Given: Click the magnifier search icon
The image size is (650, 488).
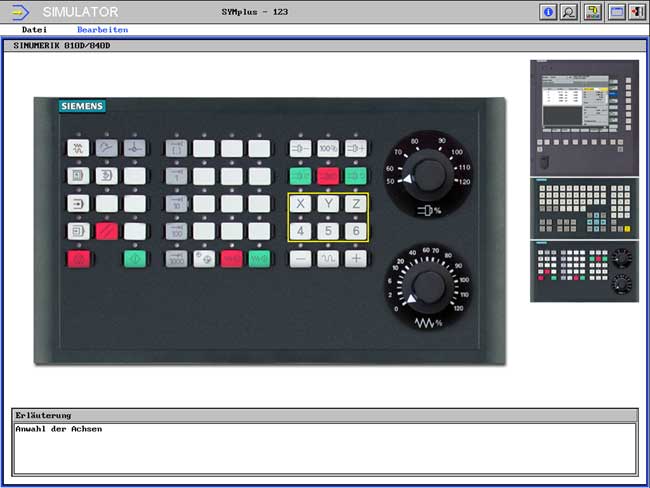Looking at the screenshot, I should pos(569,12).
